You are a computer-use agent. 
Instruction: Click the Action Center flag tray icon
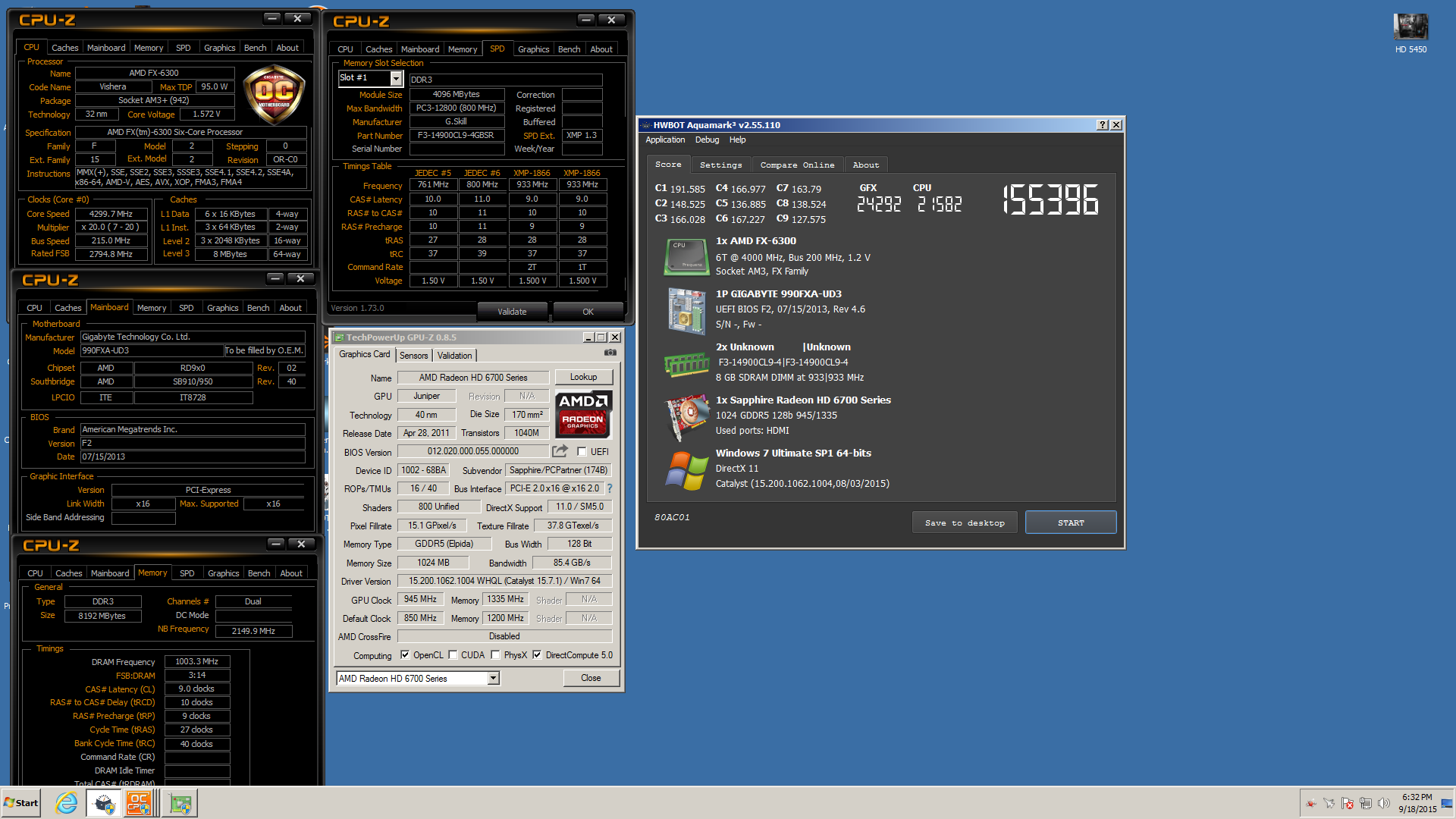pos(1348,803)
